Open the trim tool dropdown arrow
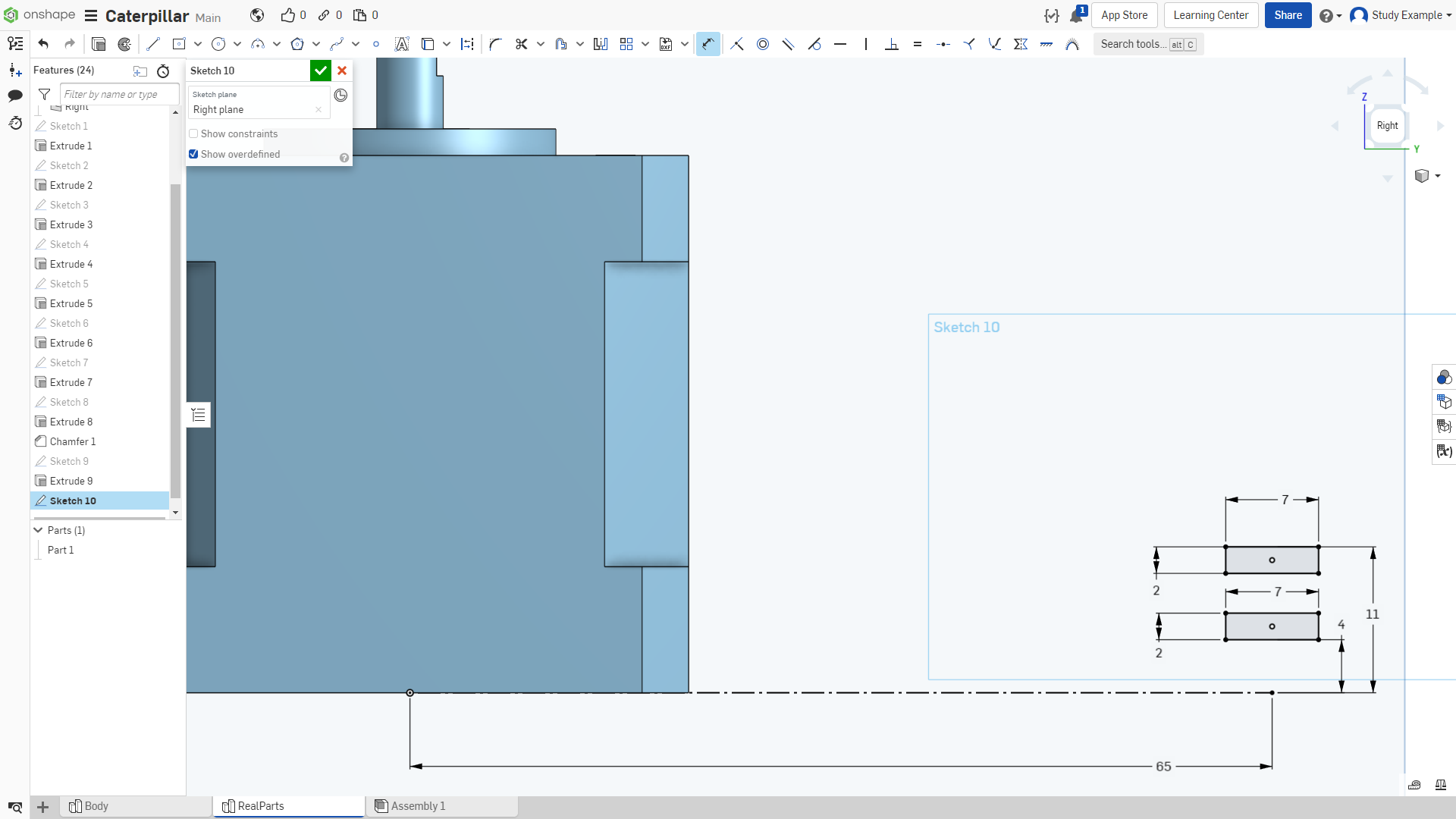This screenshot has width=1456, height=819. (x=541, y=44)
